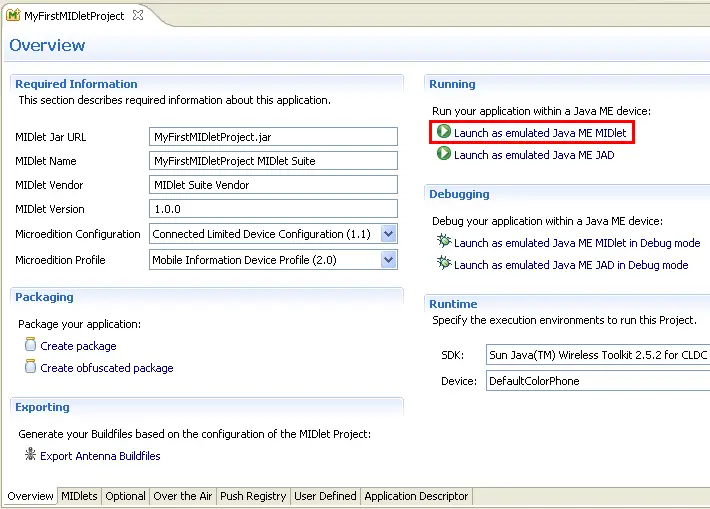Click the debug bug icon for JAD debug mode

click(x=443, y=264)
